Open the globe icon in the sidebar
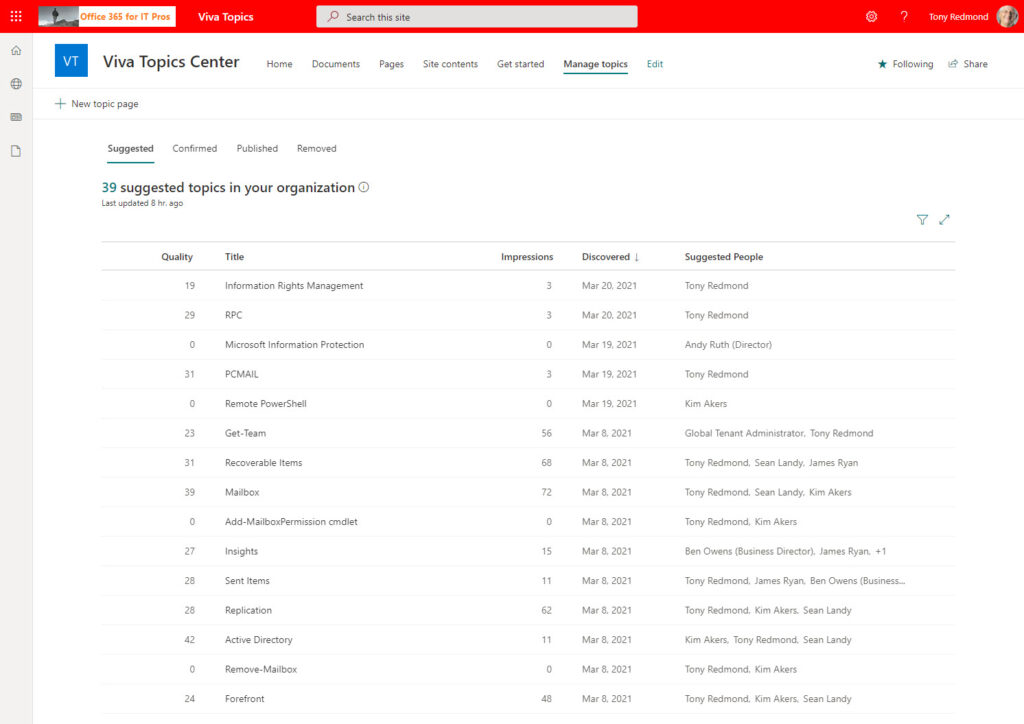 click(16, 84)
